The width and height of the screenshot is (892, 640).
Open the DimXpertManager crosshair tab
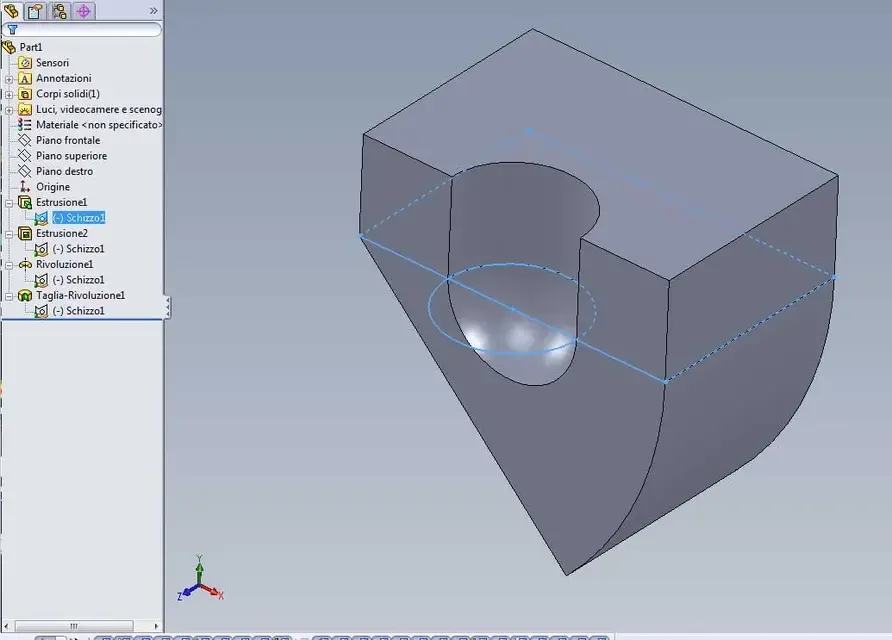pyautogui.click(x=84, y=11)
